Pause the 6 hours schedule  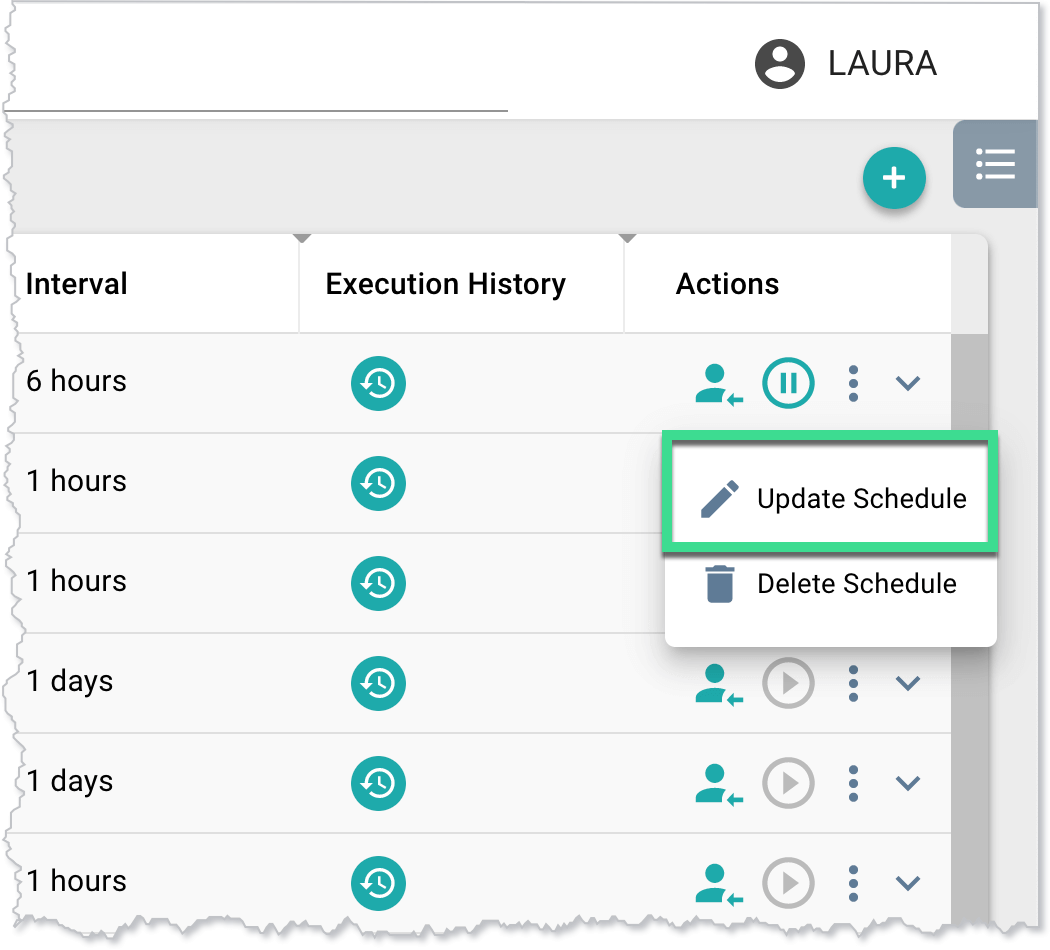click(788, 383)
